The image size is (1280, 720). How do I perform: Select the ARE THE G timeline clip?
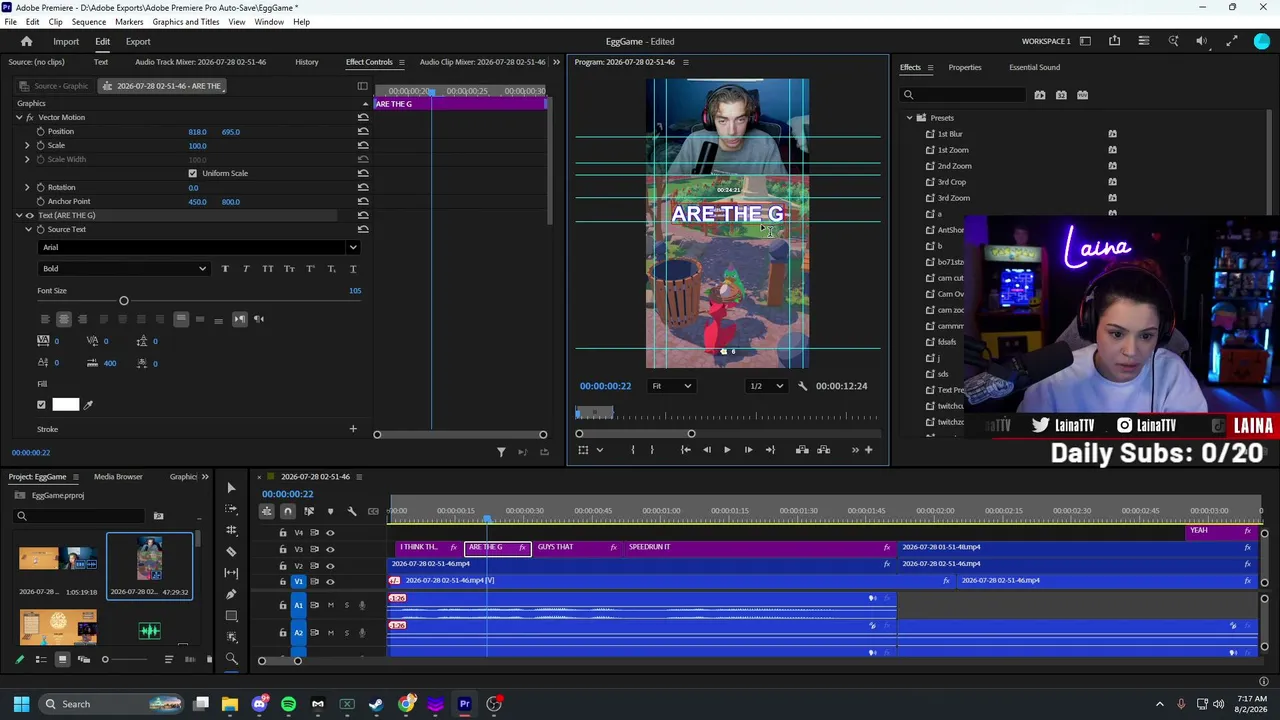coord(497,548)
